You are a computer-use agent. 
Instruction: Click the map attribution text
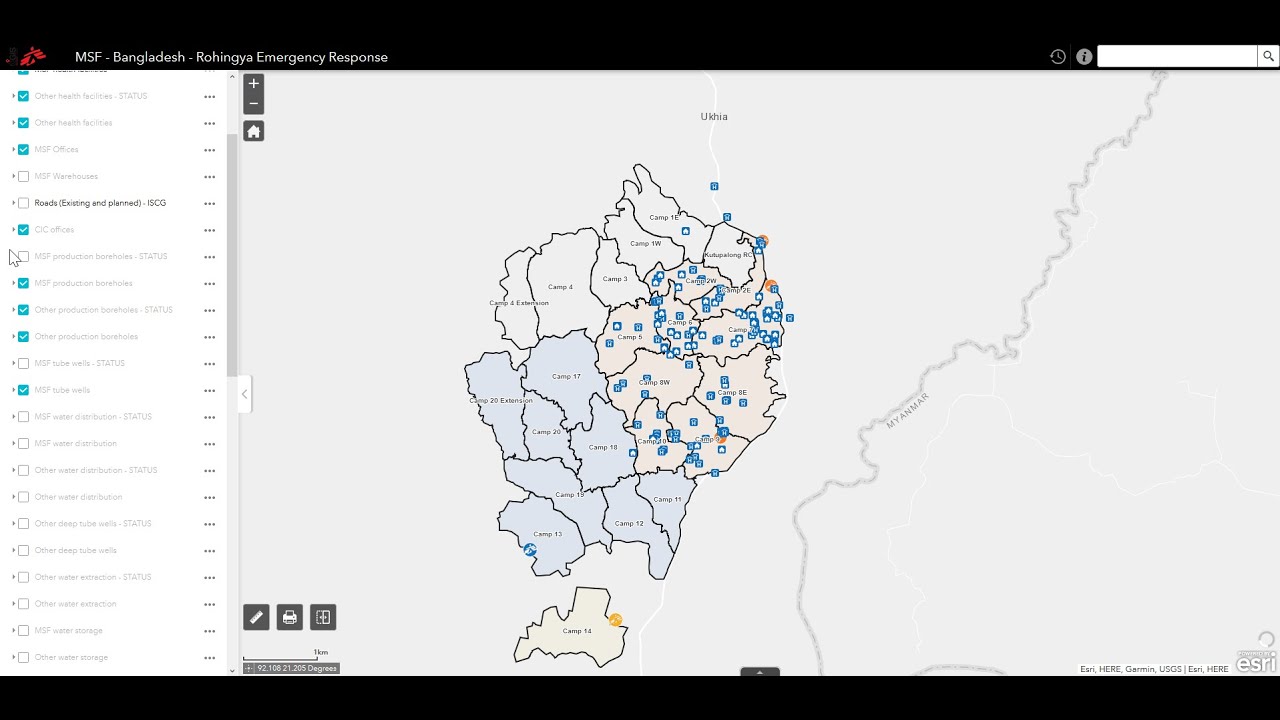[x=1154, y=669]
